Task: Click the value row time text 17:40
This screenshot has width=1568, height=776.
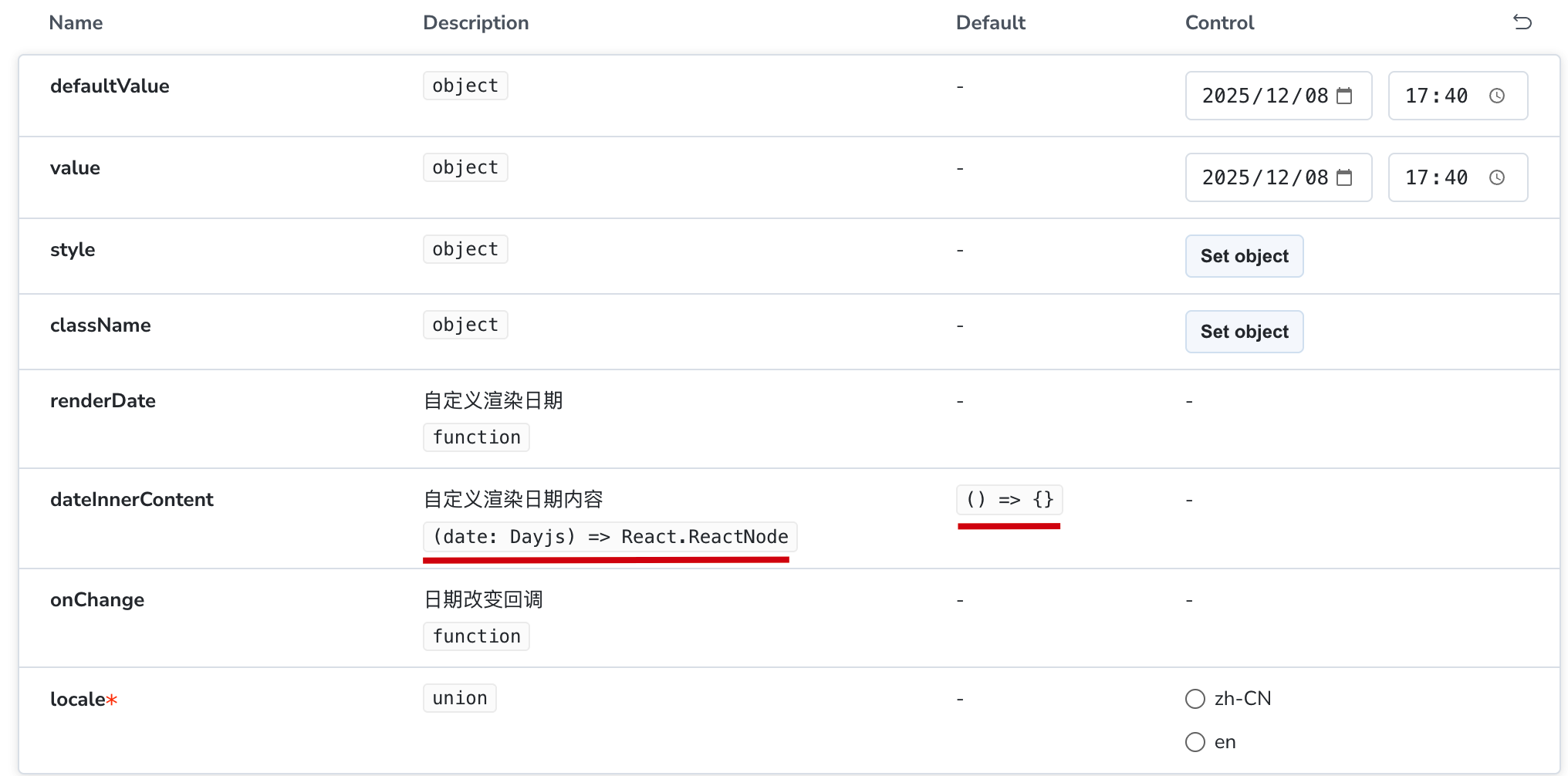Action: tap(1436, 177)
